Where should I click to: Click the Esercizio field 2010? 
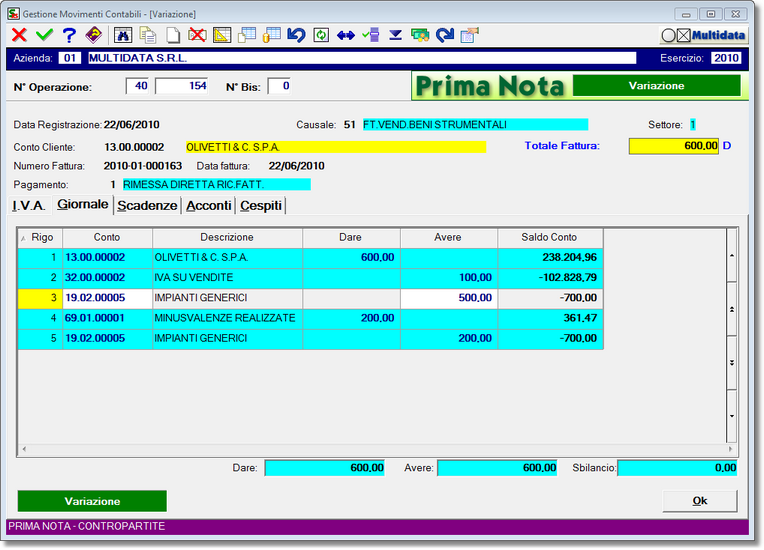coord(726,58)
